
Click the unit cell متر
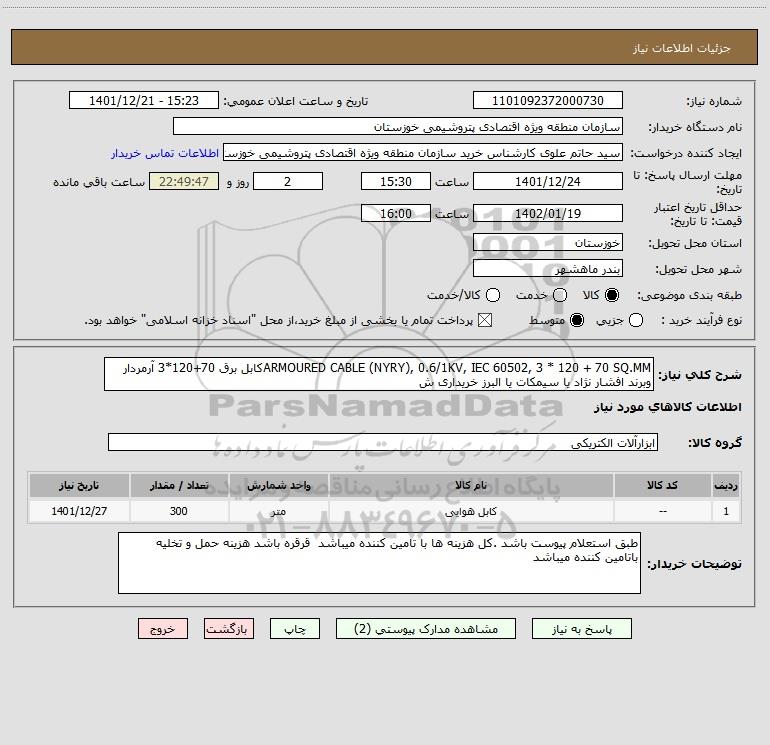pyautogui.click(x=278, y=511)
